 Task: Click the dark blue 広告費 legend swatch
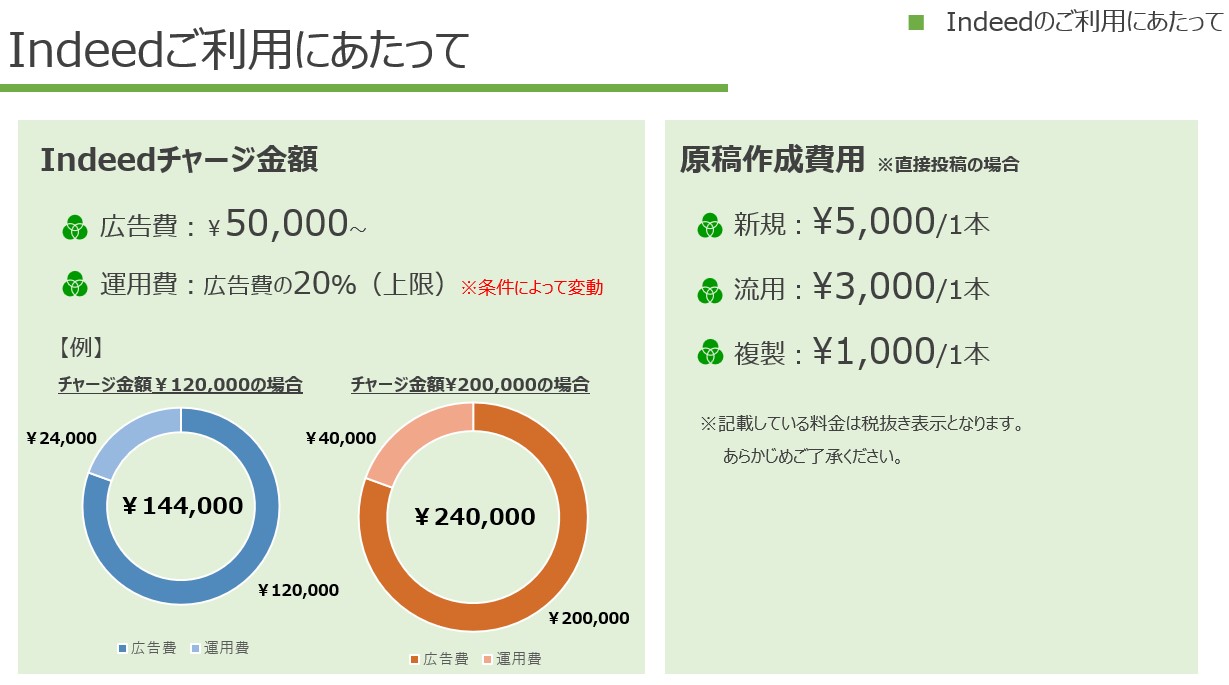(123, 648)
